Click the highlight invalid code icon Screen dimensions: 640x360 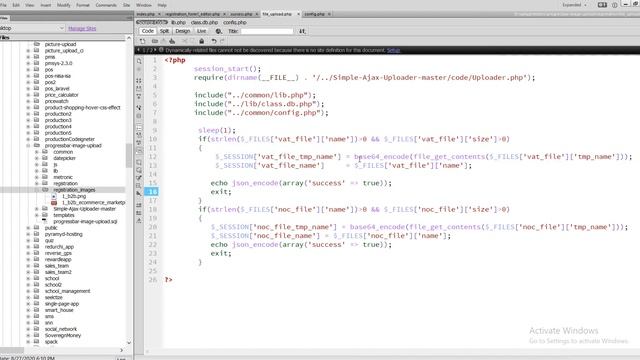[x=139, y=135]
